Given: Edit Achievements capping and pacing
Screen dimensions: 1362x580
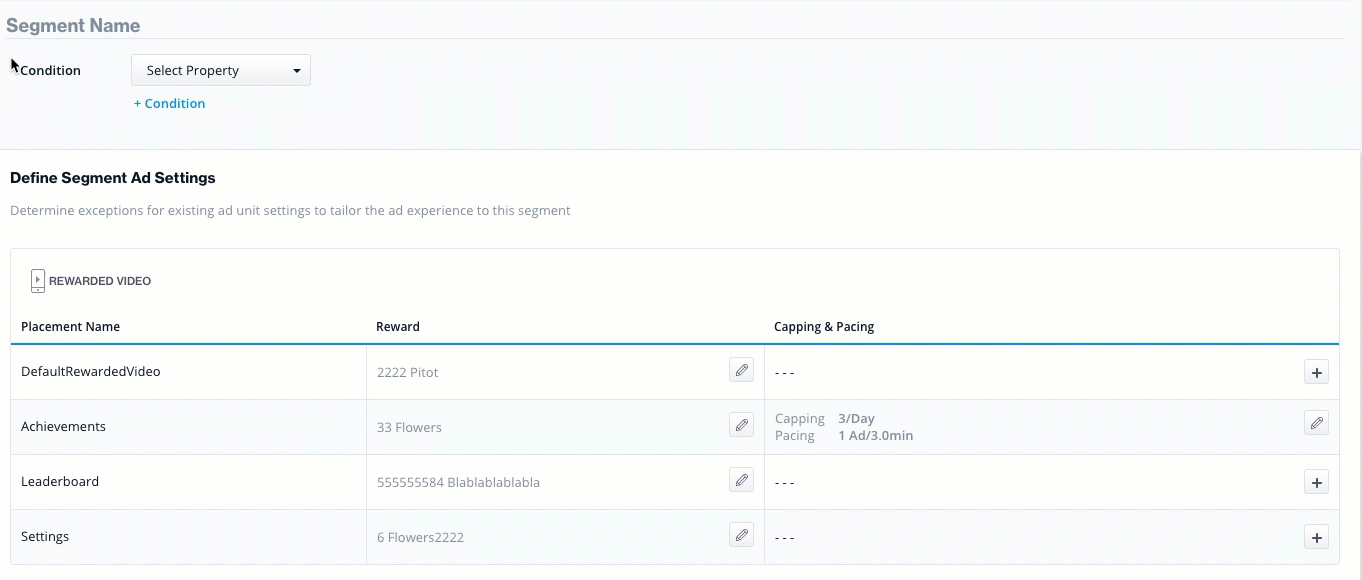Looking at the screenshot, I should click(x=1317, y=423).
